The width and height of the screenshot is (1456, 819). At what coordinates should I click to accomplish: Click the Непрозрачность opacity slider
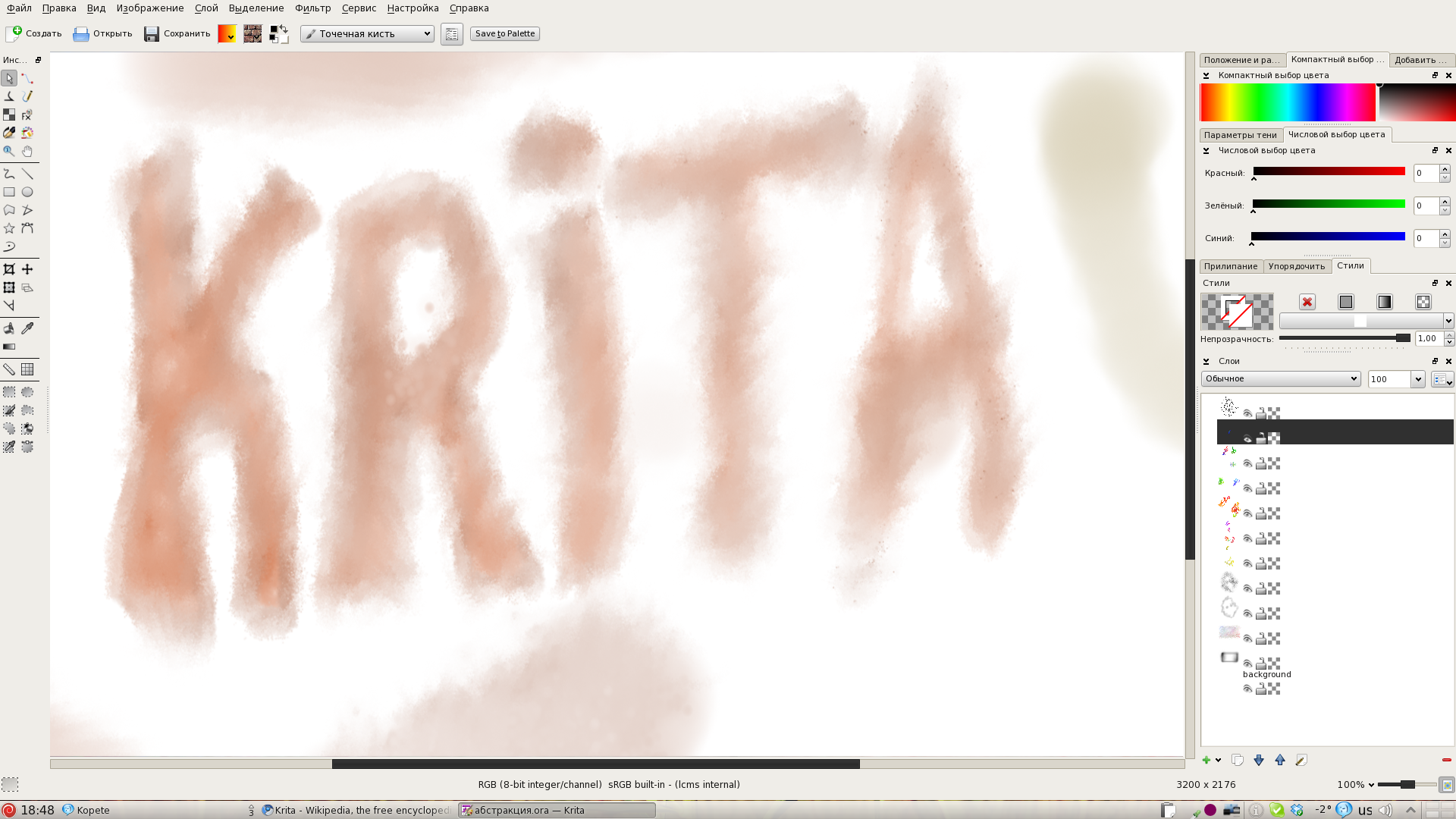[x=1345, y=338]
